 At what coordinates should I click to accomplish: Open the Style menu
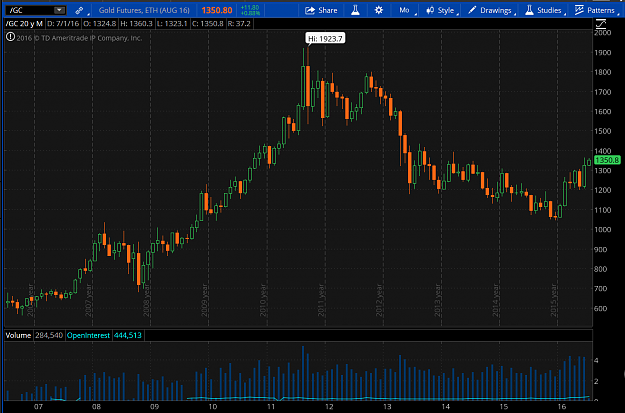point(441,10)
